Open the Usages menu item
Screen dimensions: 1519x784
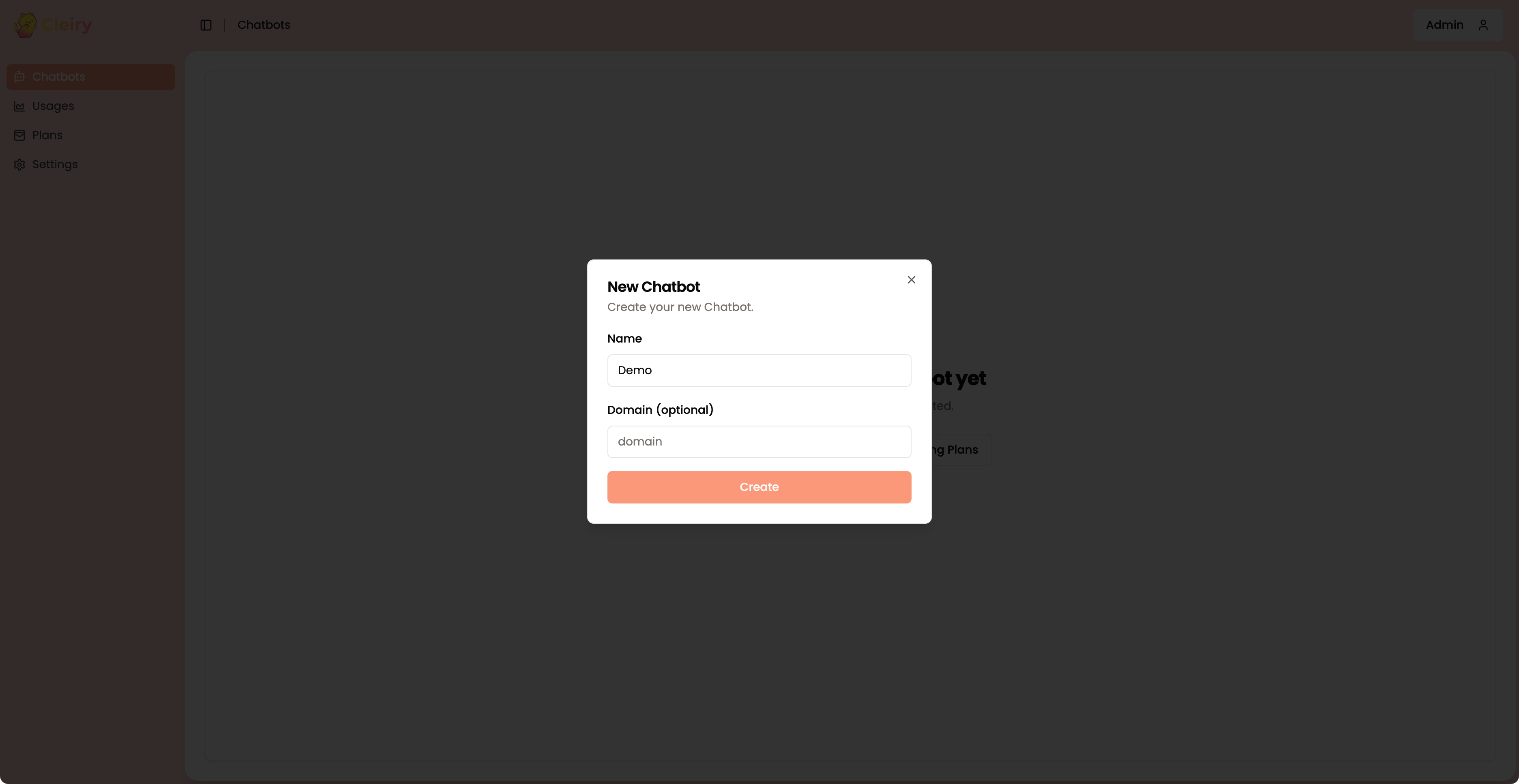coord(91,106)
